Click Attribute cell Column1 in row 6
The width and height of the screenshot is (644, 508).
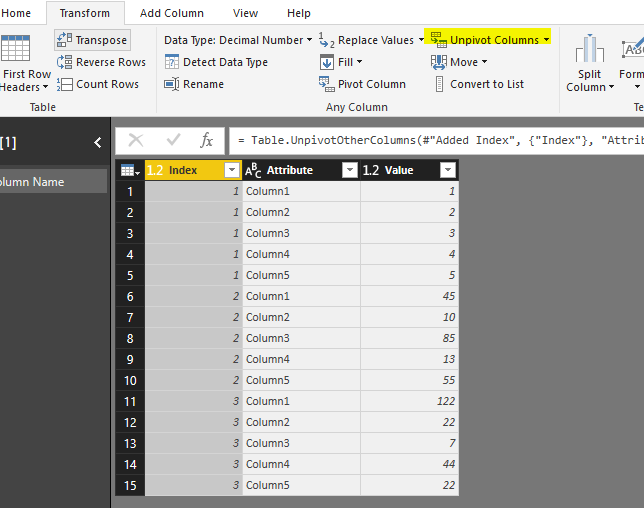click(301, 296)
